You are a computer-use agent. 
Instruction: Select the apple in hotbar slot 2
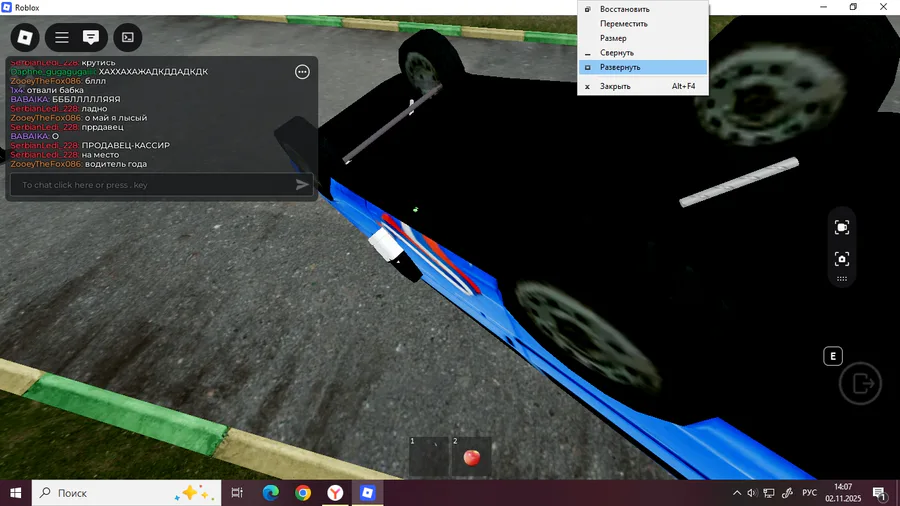[471, 456]
